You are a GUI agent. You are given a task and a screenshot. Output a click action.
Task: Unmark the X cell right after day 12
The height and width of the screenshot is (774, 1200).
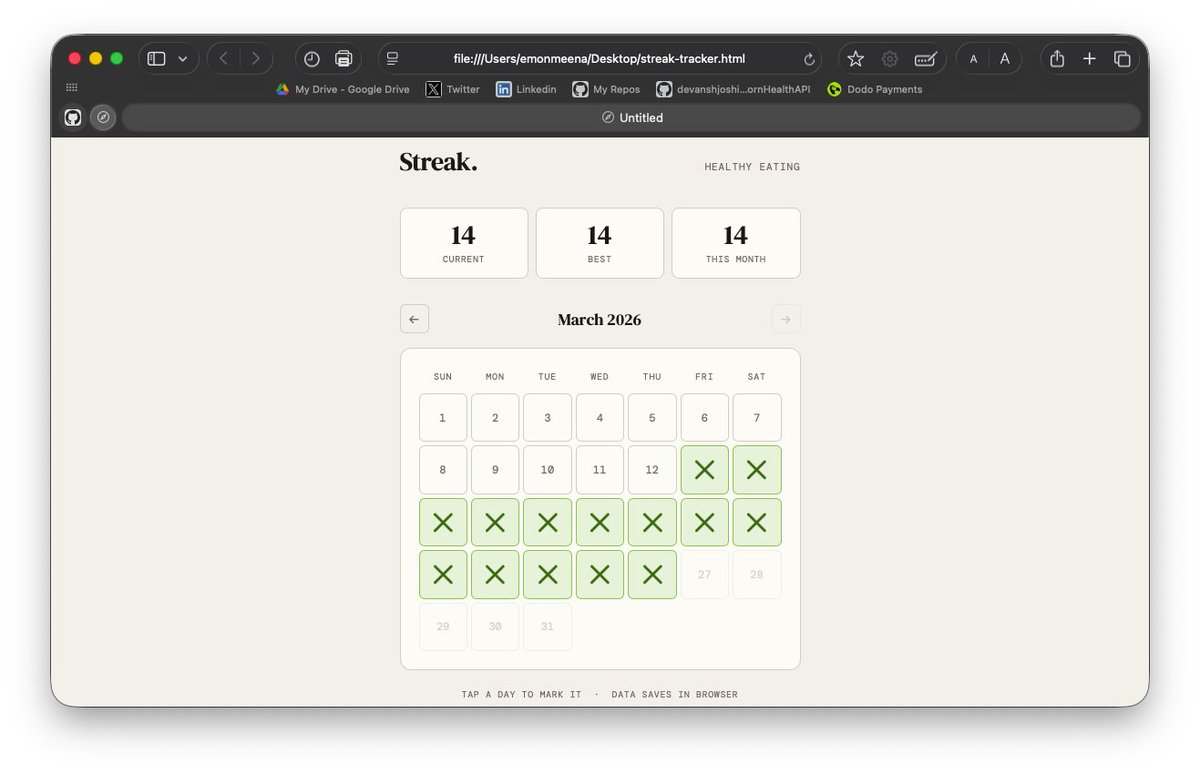click(x=705, y=470)
